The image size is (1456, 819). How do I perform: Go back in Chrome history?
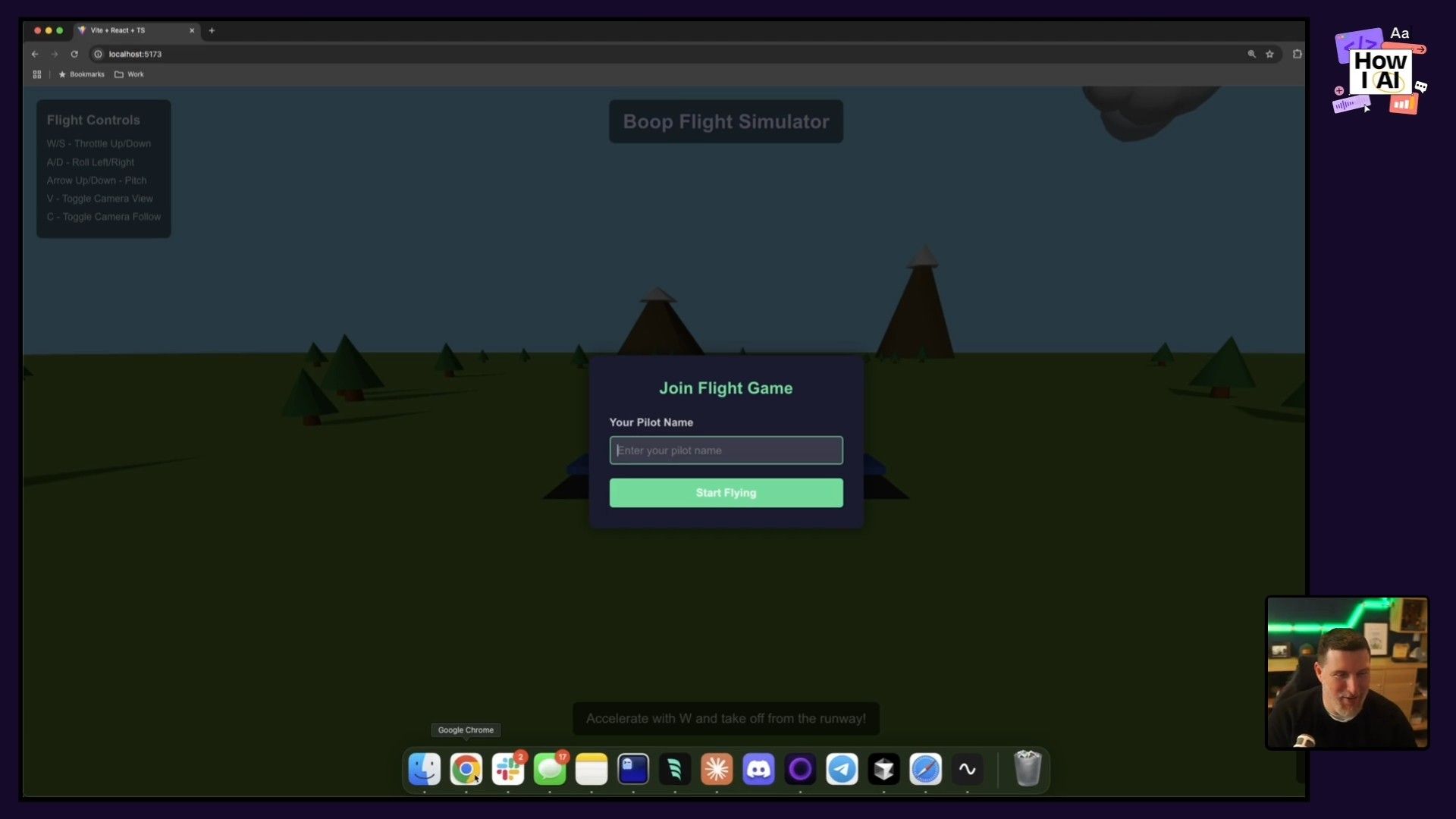pyautogui.click(x=35, y=54)
